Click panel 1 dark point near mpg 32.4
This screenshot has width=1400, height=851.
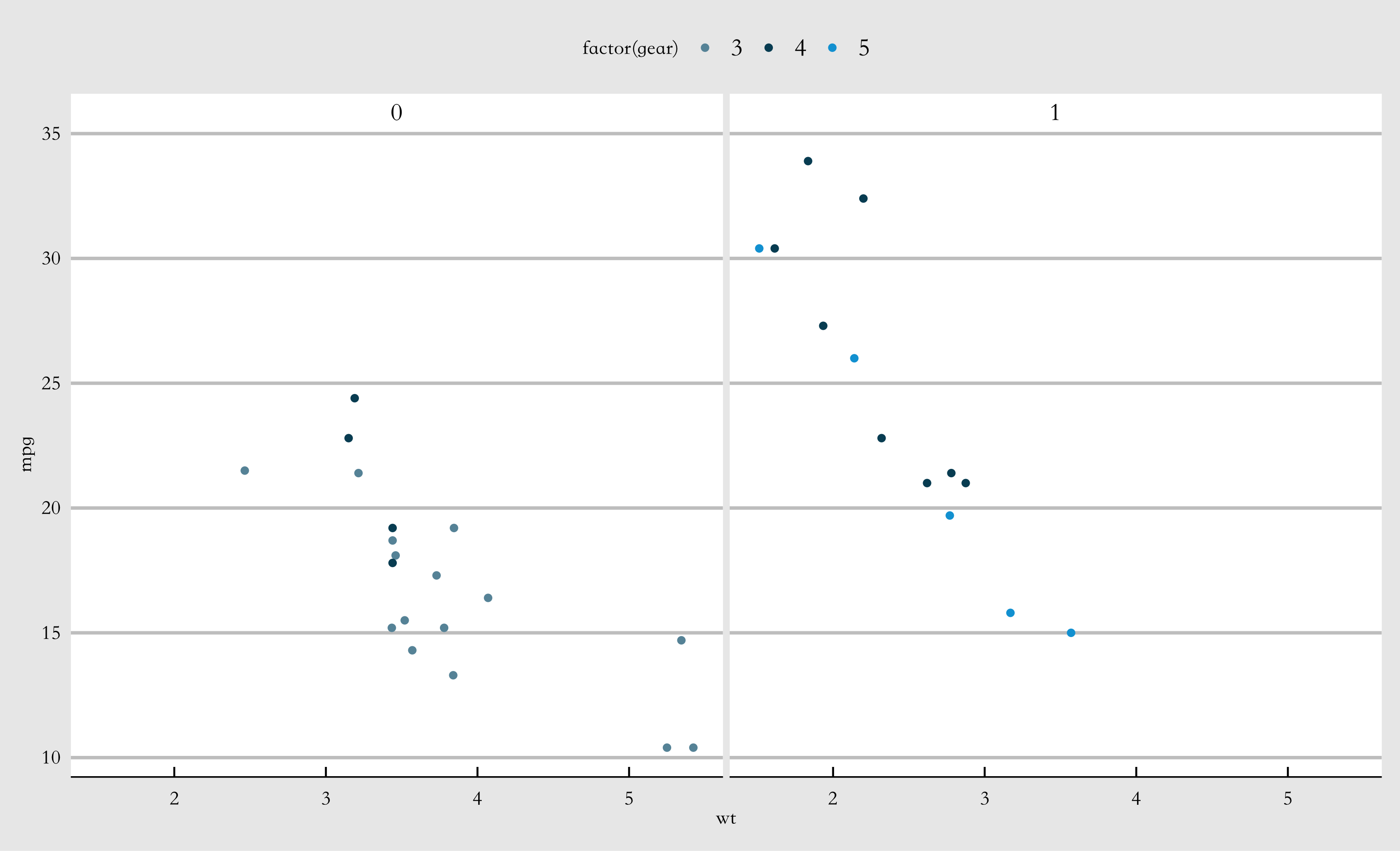(864, 199)
